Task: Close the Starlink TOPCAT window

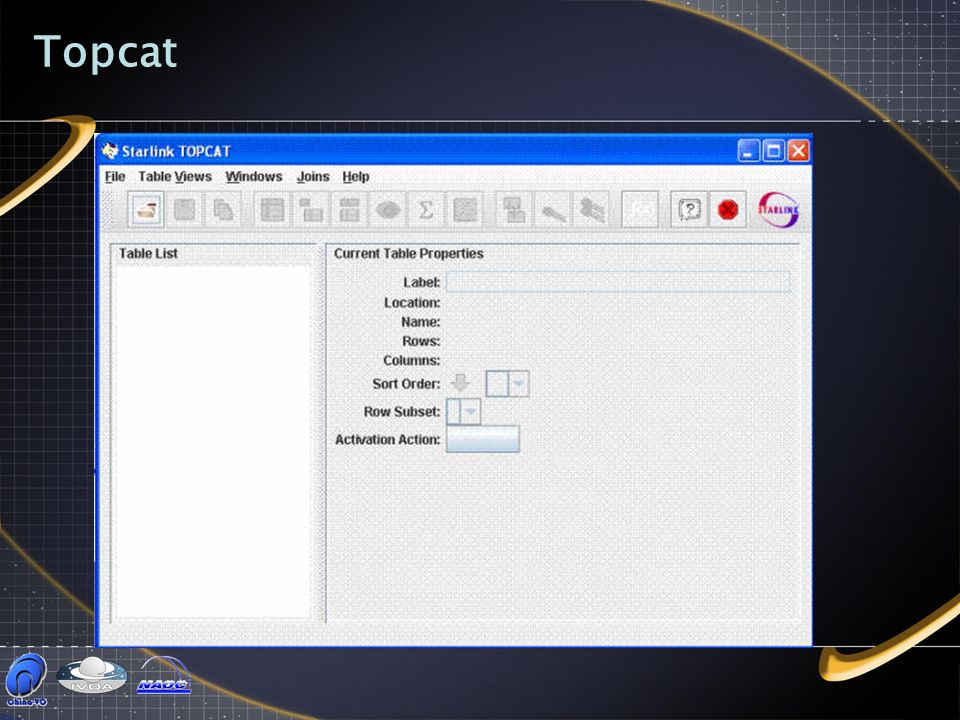Action: (798, 151)
